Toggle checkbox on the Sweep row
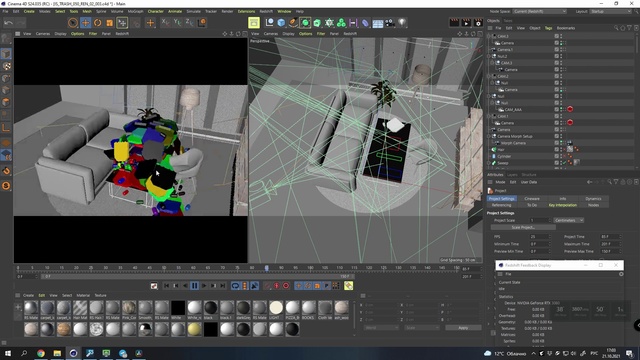The image size is (640, 360). 556,163
